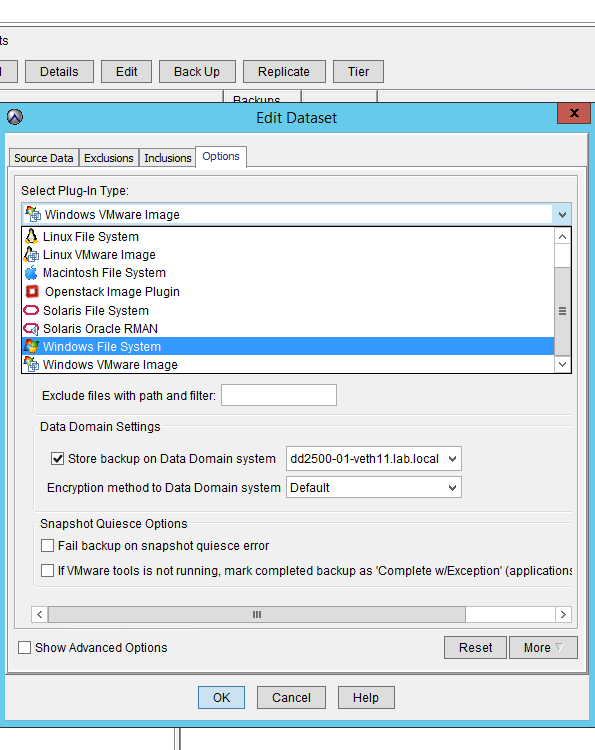
Task: Open the Encryption method dropdown
Action: pyautogui.click(x=452, y=488)
